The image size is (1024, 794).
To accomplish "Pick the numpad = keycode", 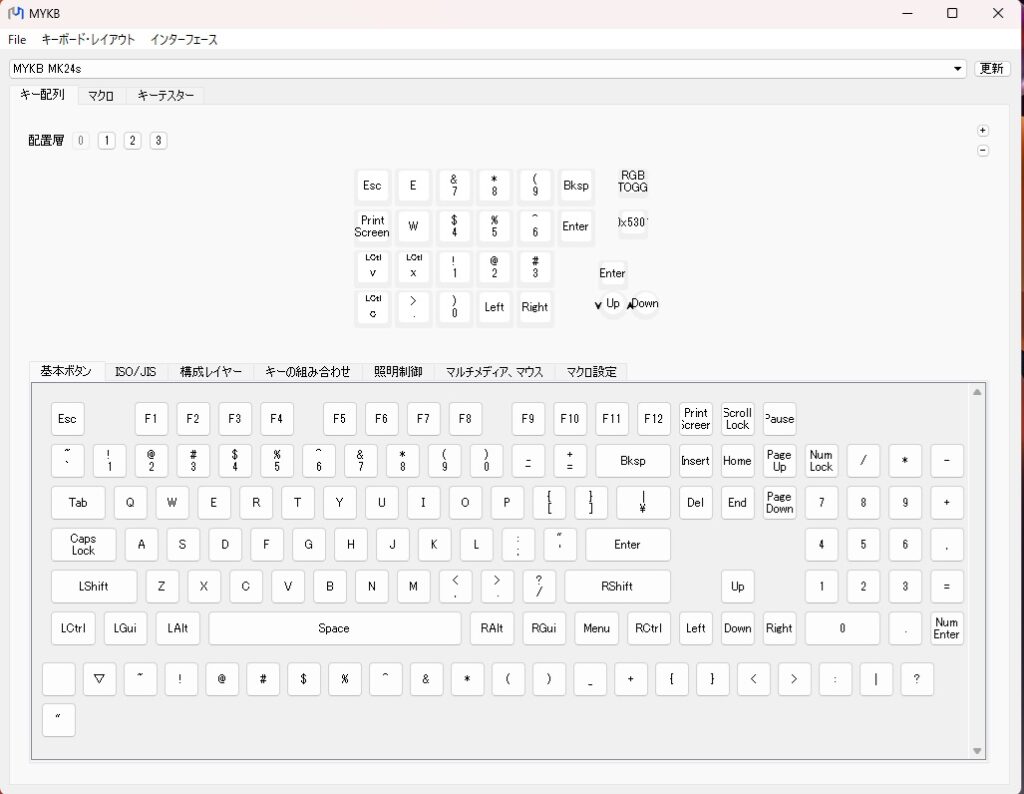I will point(946,586).
